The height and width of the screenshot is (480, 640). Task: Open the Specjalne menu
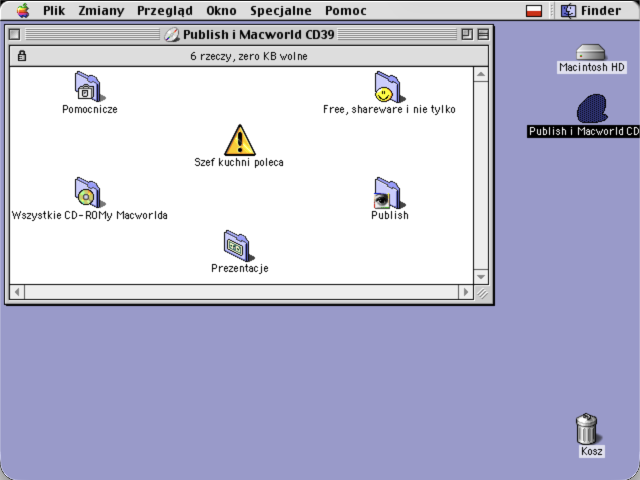coord(281,11)
